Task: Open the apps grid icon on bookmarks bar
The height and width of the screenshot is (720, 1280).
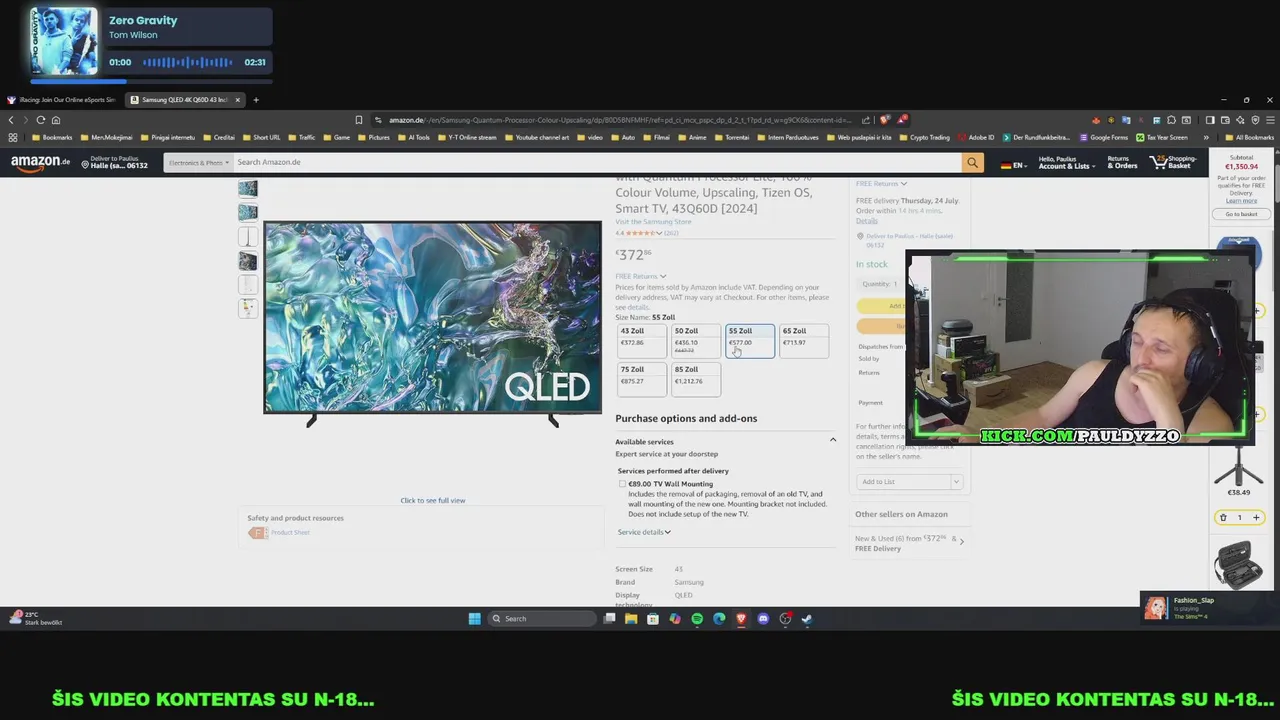Action: [x=12, y=137]
